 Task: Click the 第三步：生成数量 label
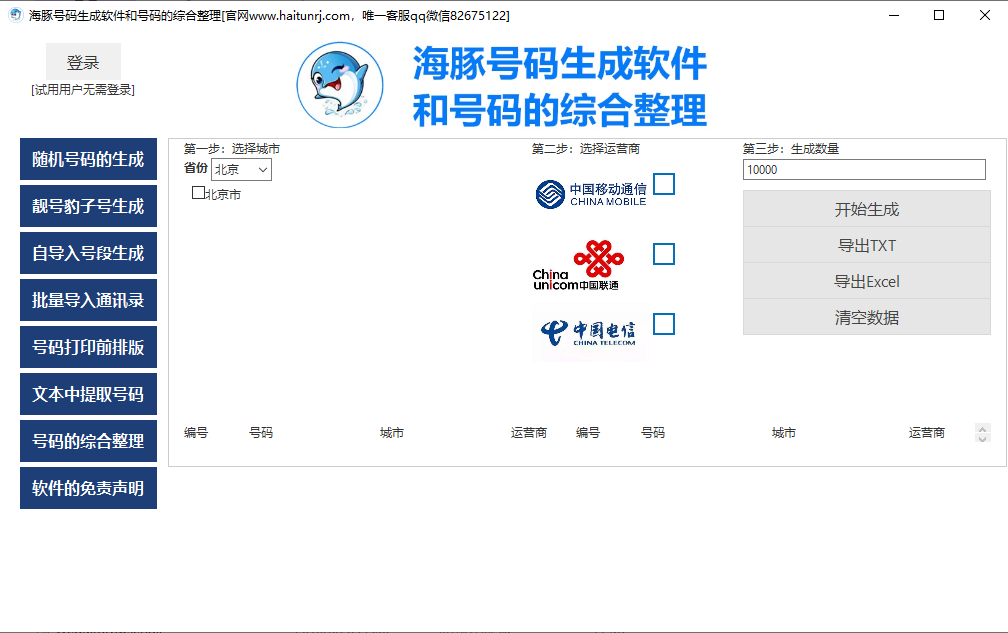(x=791, y=148)
